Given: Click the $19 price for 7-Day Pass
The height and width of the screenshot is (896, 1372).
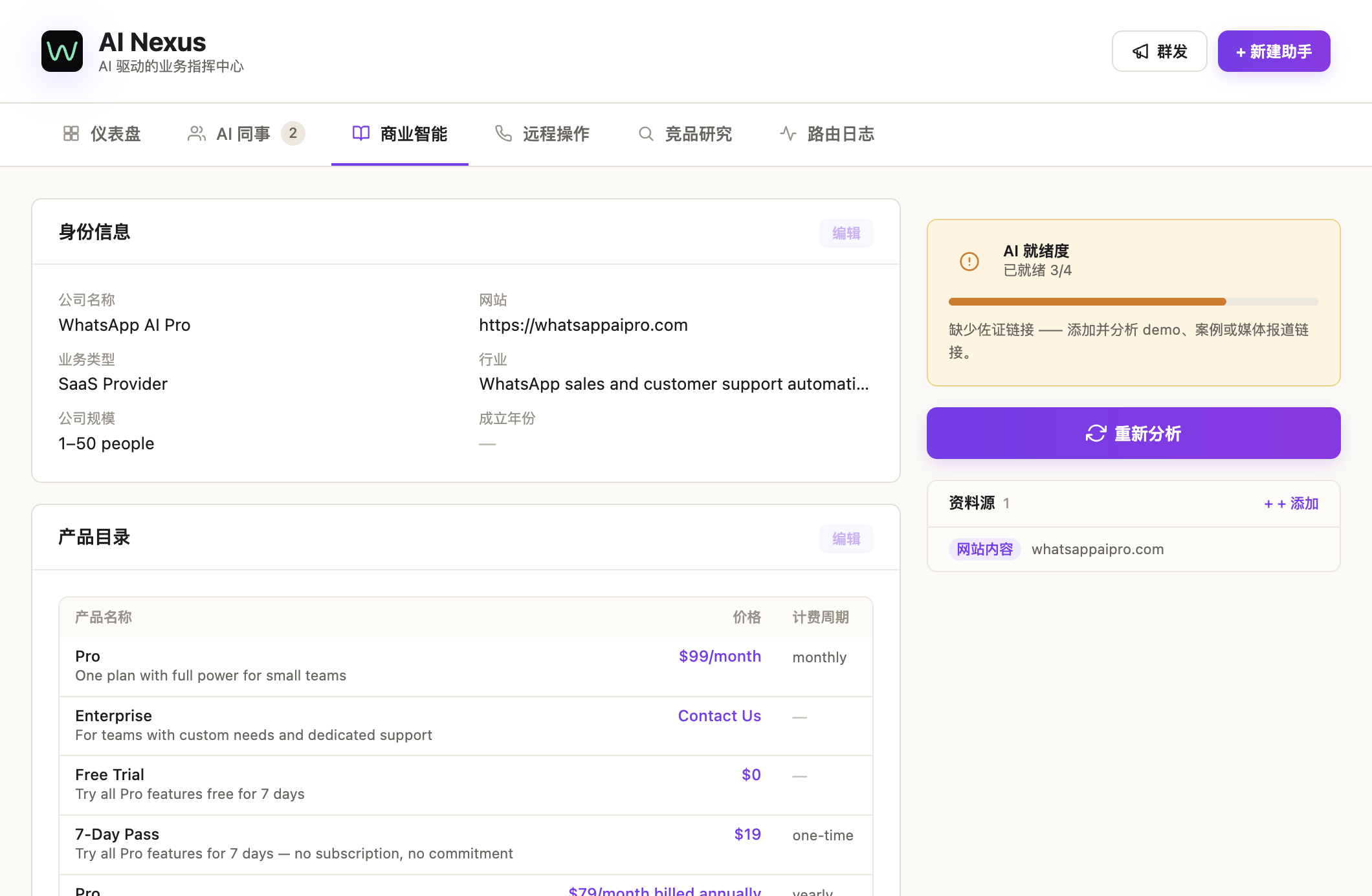Looking at the screenshot, I should point(747,834).
